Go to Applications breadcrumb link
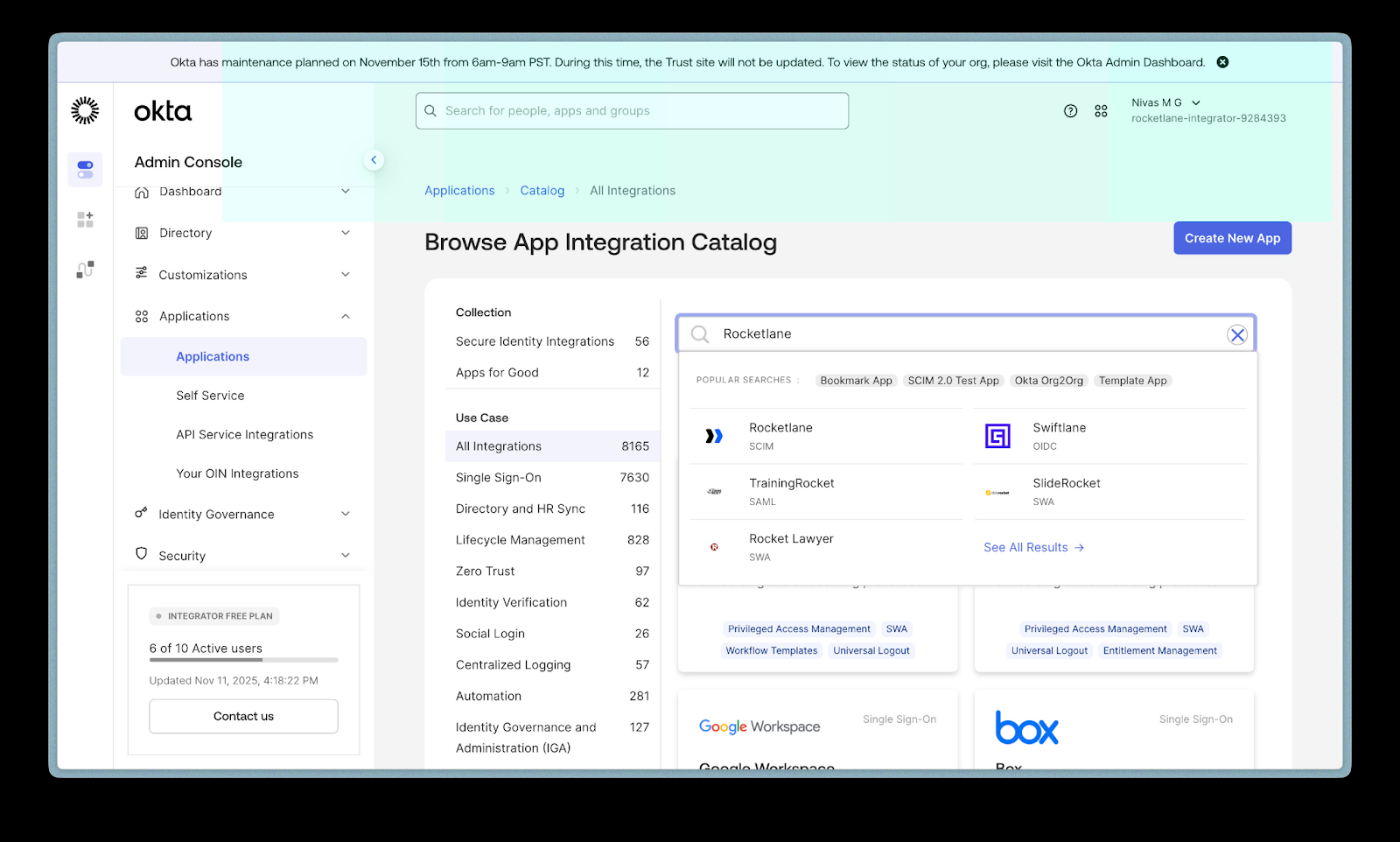Screen dimensions: 1400x842 pos(459,191)
